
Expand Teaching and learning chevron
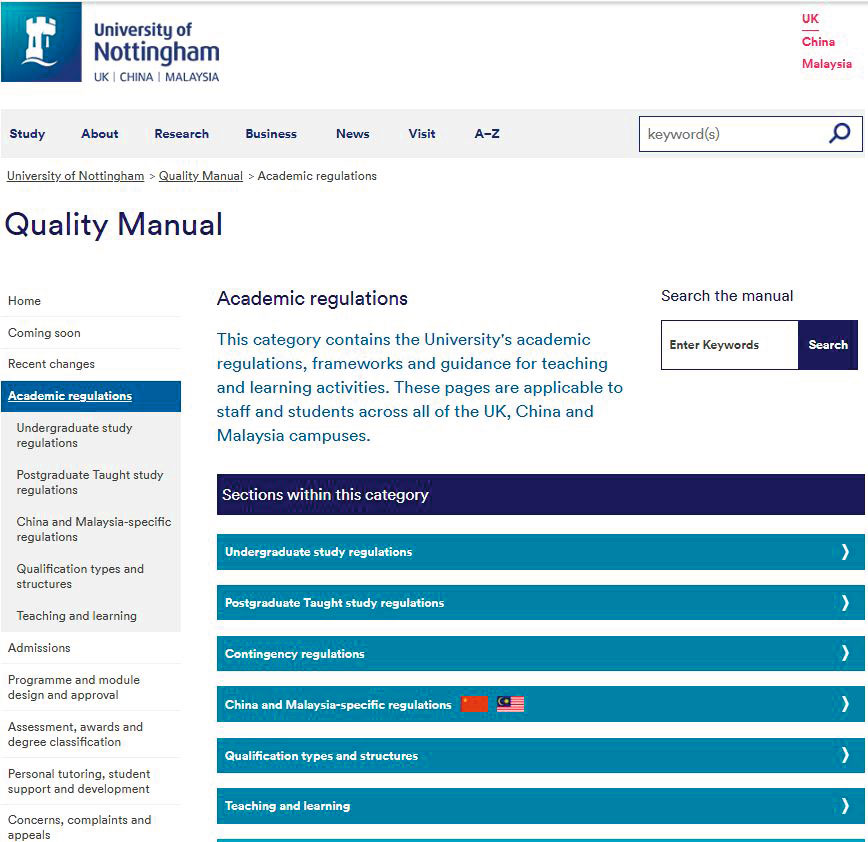point(845,806)
